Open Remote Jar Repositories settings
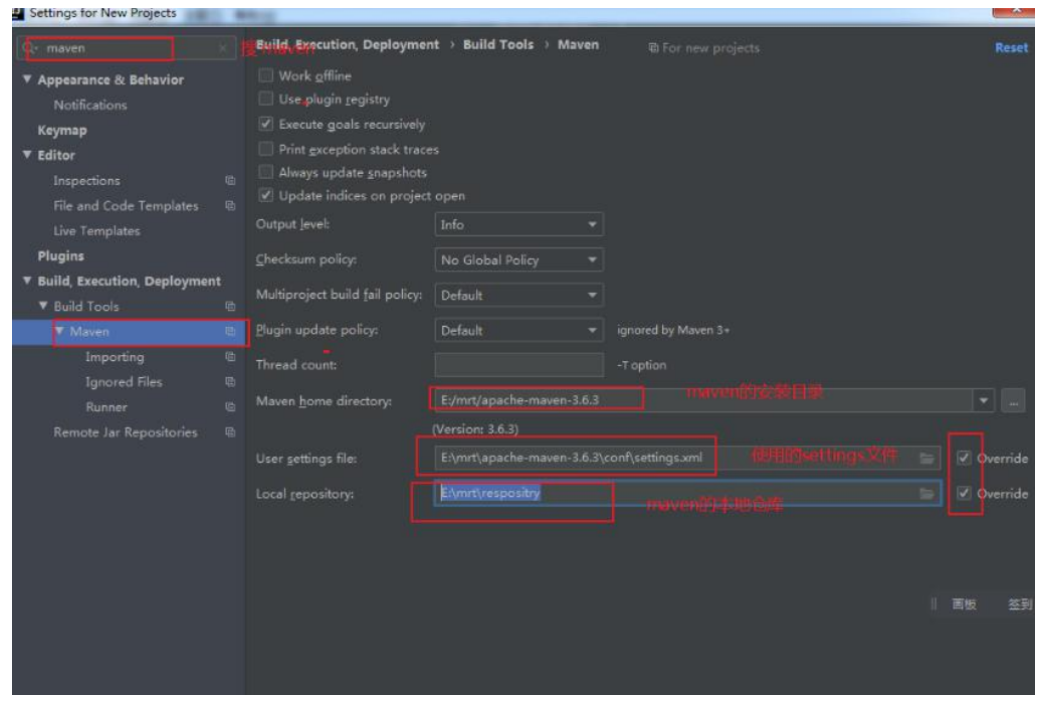This screenshot has width=1048, height=707. (x=126, y=432)
